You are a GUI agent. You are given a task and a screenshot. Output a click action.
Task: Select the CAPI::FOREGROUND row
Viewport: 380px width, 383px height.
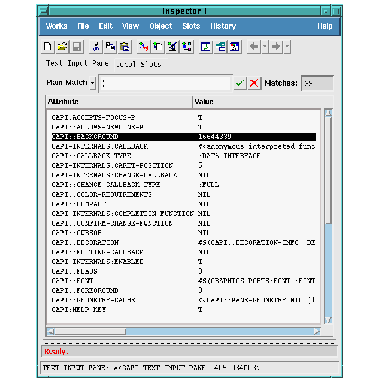pyautogui.click(x=184, y=290)
